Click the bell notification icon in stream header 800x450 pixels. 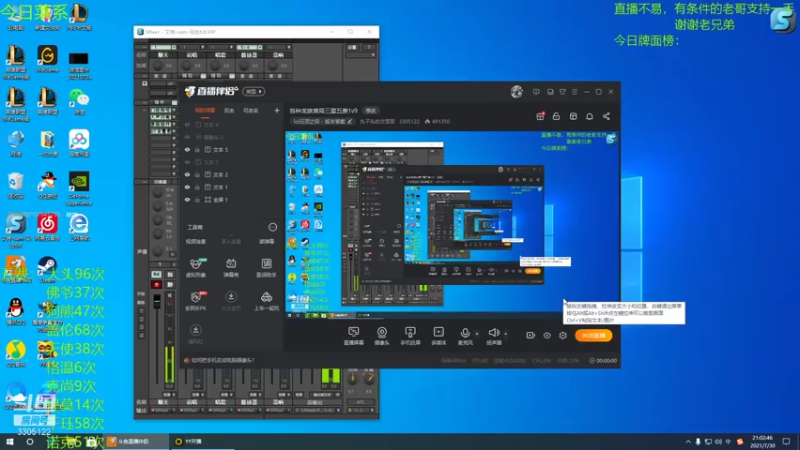click(589, 116)
